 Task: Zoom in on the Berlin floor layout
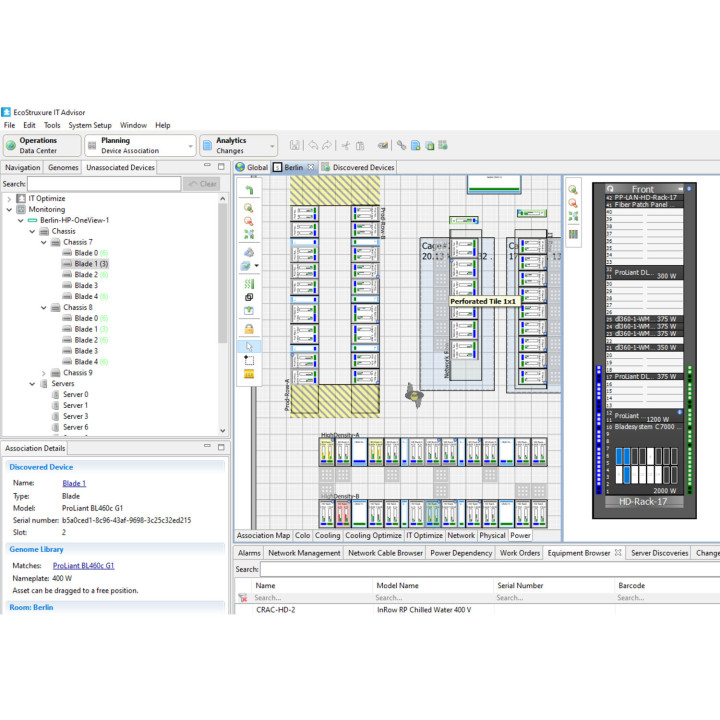pos(249,208)
